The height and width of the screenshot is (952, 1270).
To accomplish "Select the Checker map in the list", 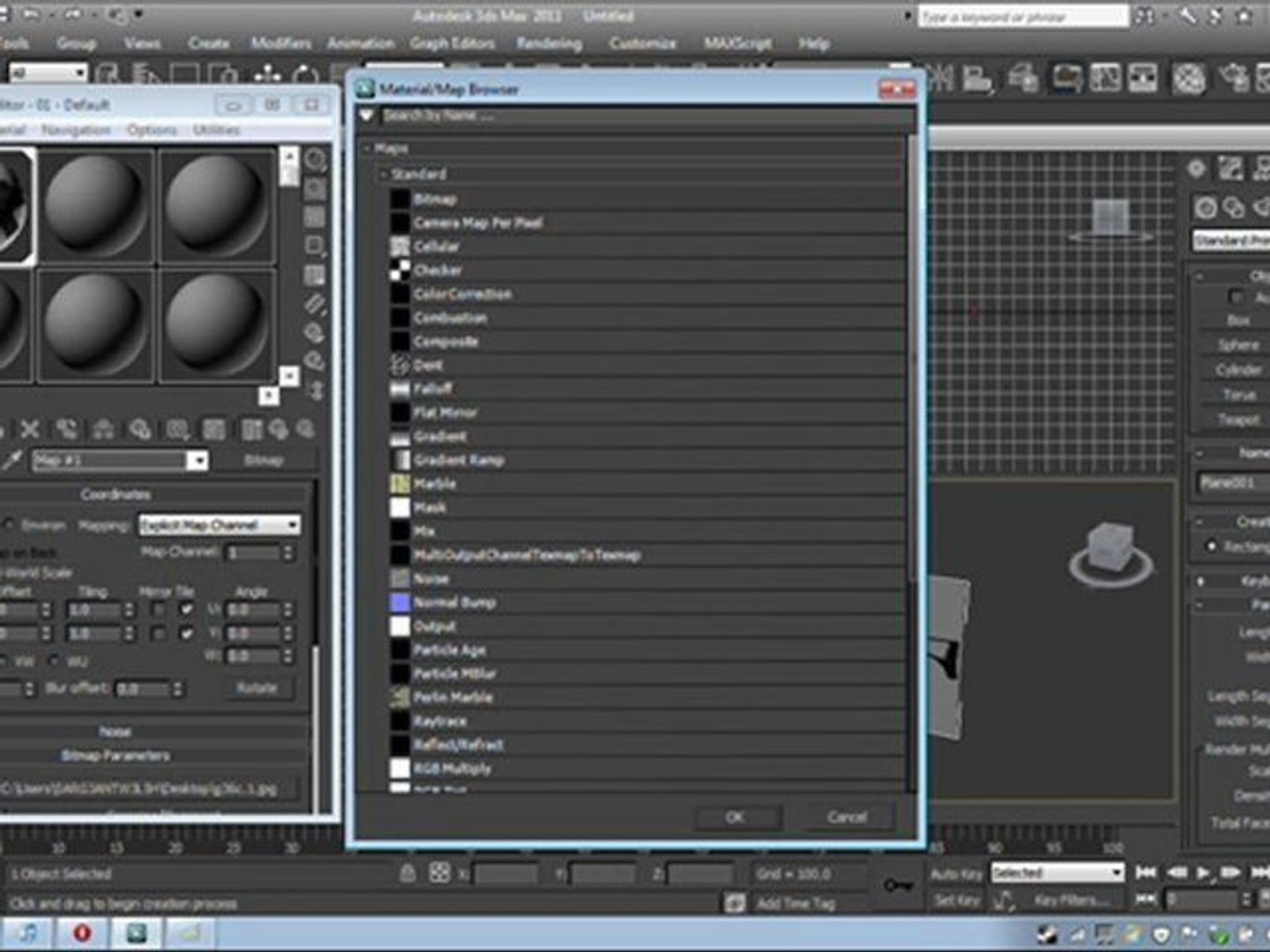I will (x=437, y=271).
